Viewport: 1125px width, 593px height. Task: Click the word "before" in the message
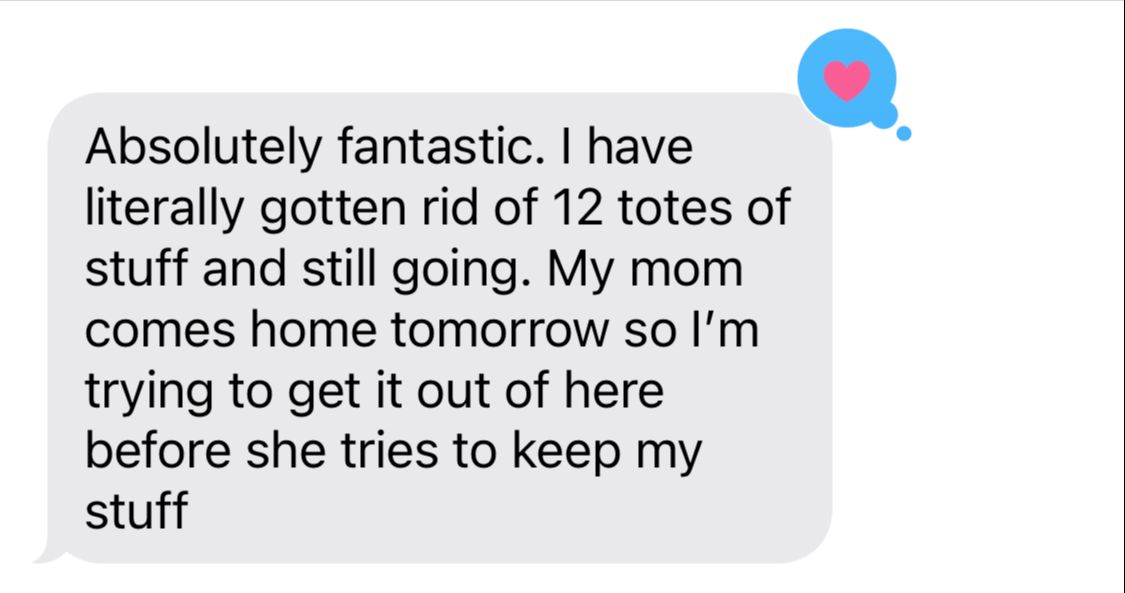click(158, 452)
